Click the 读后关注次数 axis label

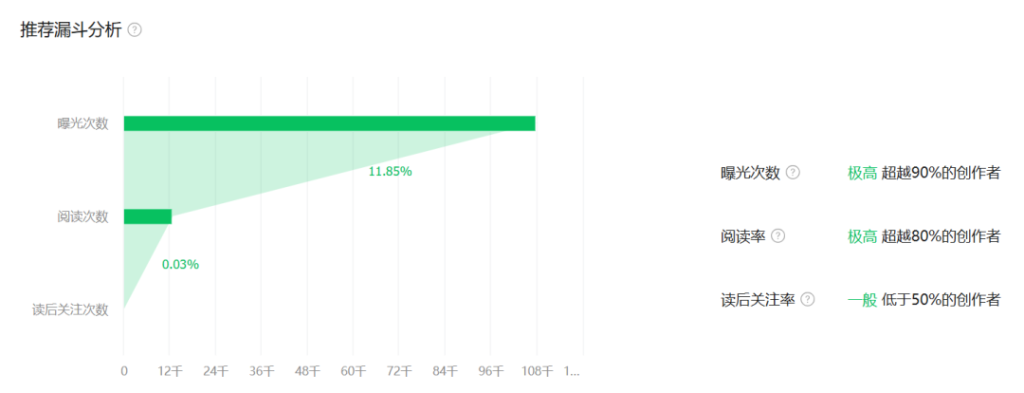[x=71, y=310]
